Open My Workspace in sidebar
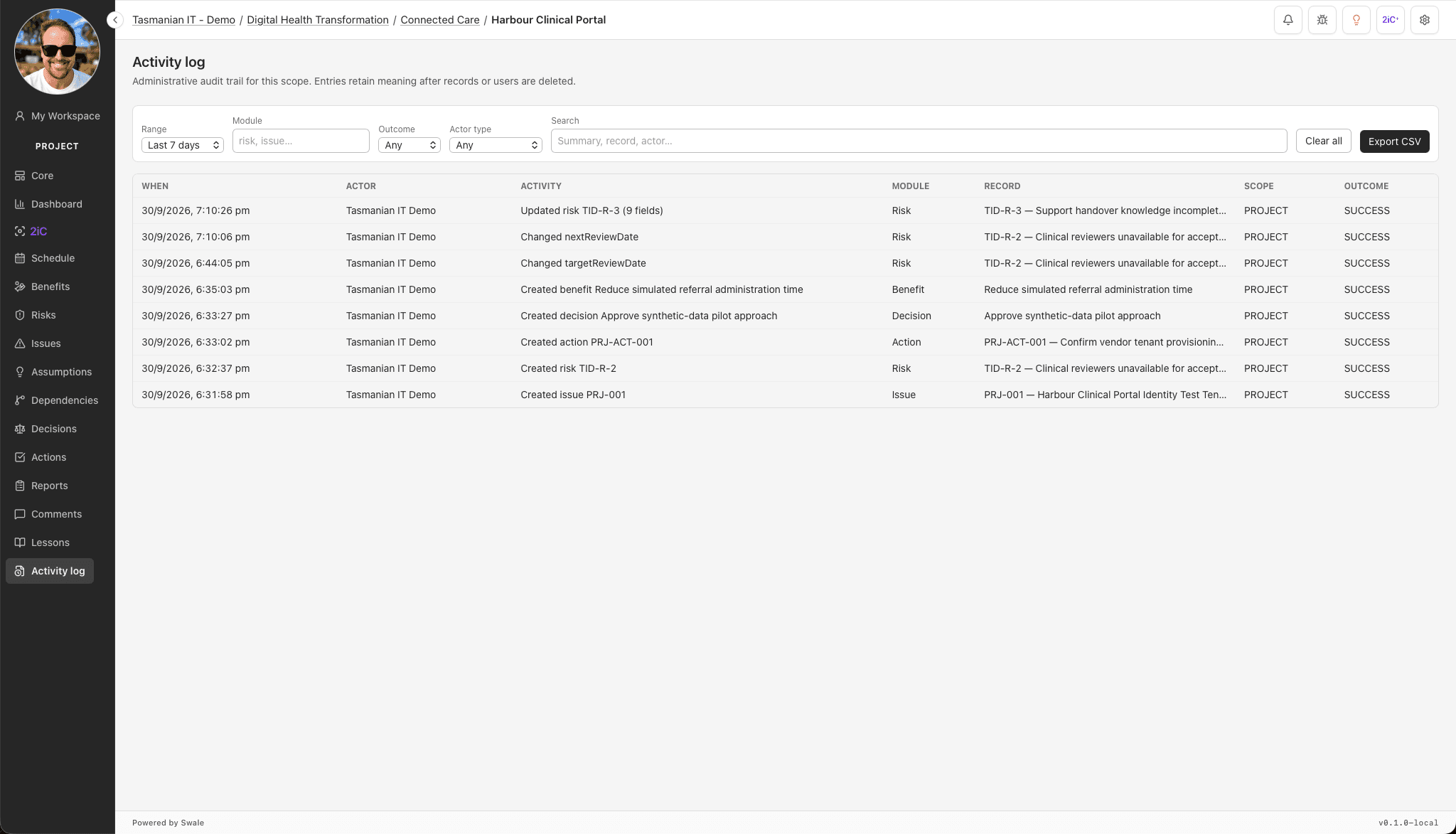 tap(57, 116)
